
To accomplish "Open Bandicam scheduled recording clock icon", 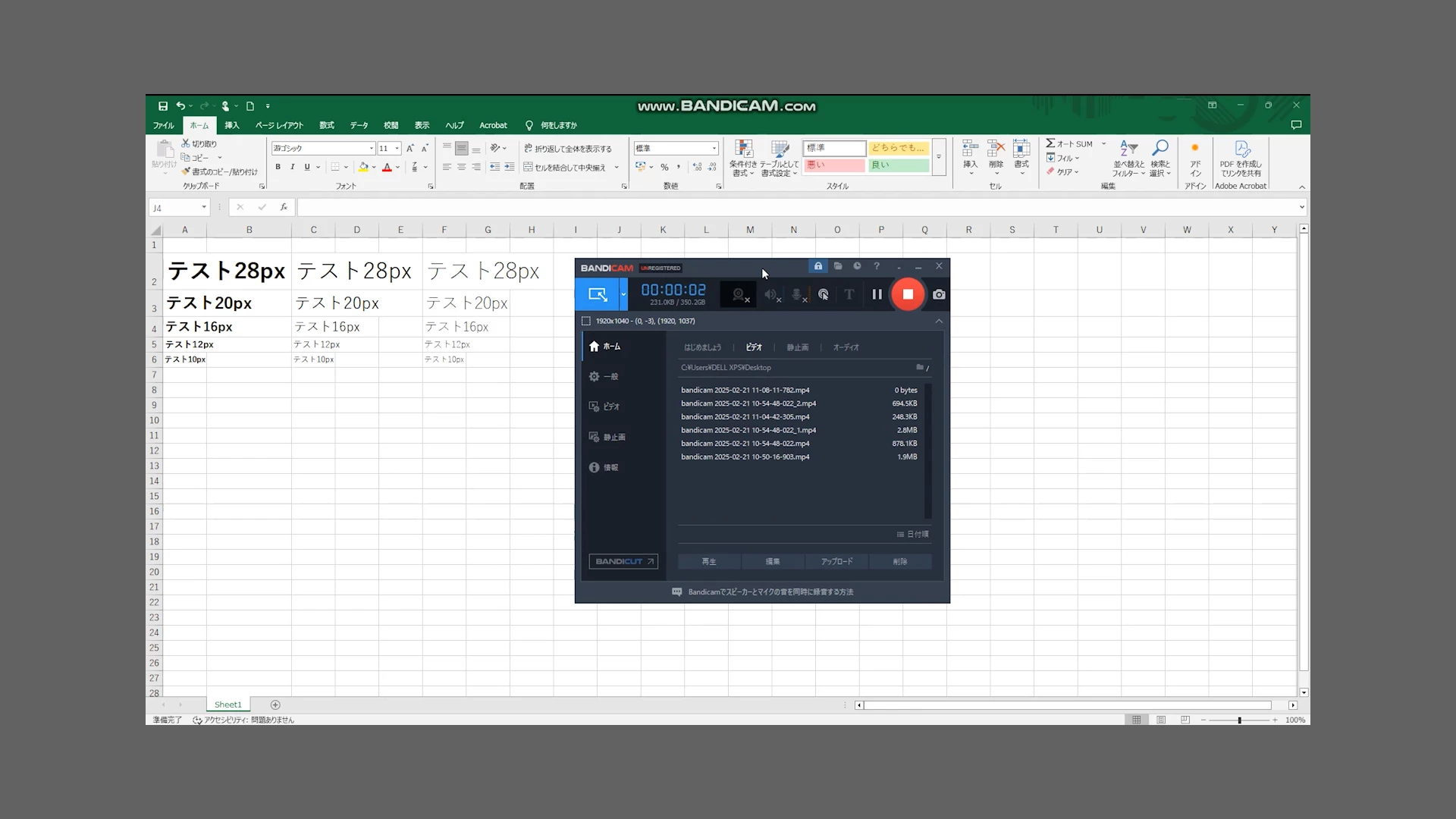I will (x=857, y=266).
